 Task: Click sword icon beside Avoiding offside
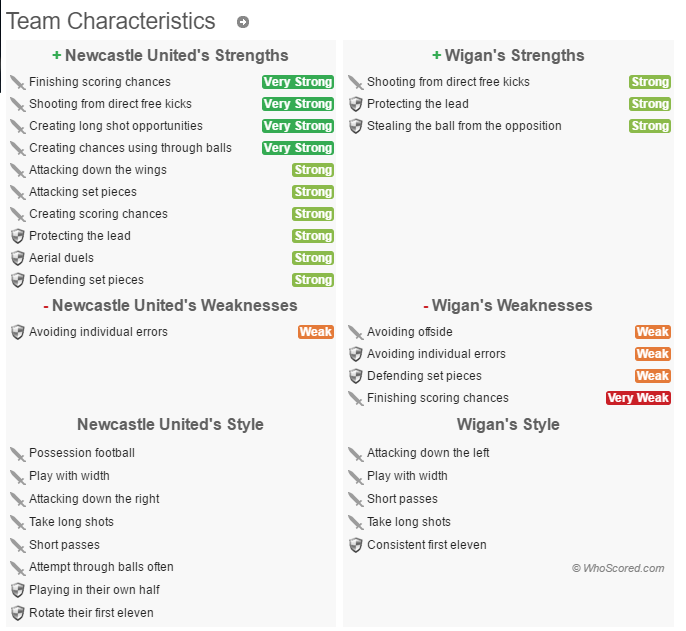tap(356, 332)
